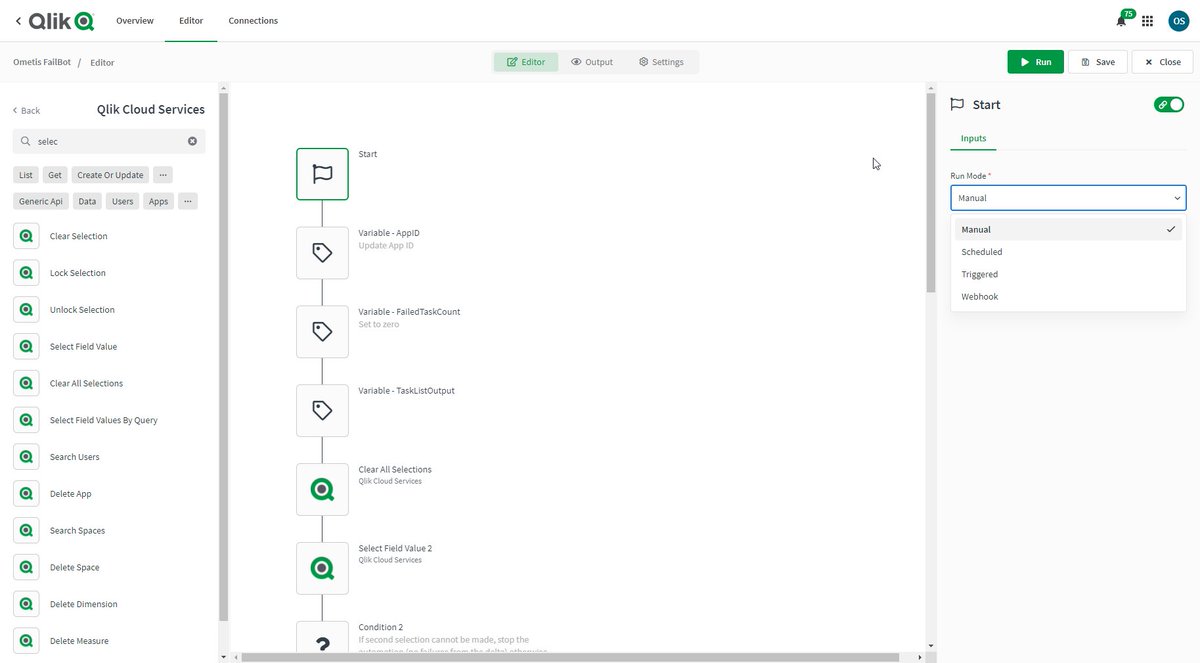Open Ometis FailBot breadcrumb link
1200x663 pixels.
click(42, 62)
